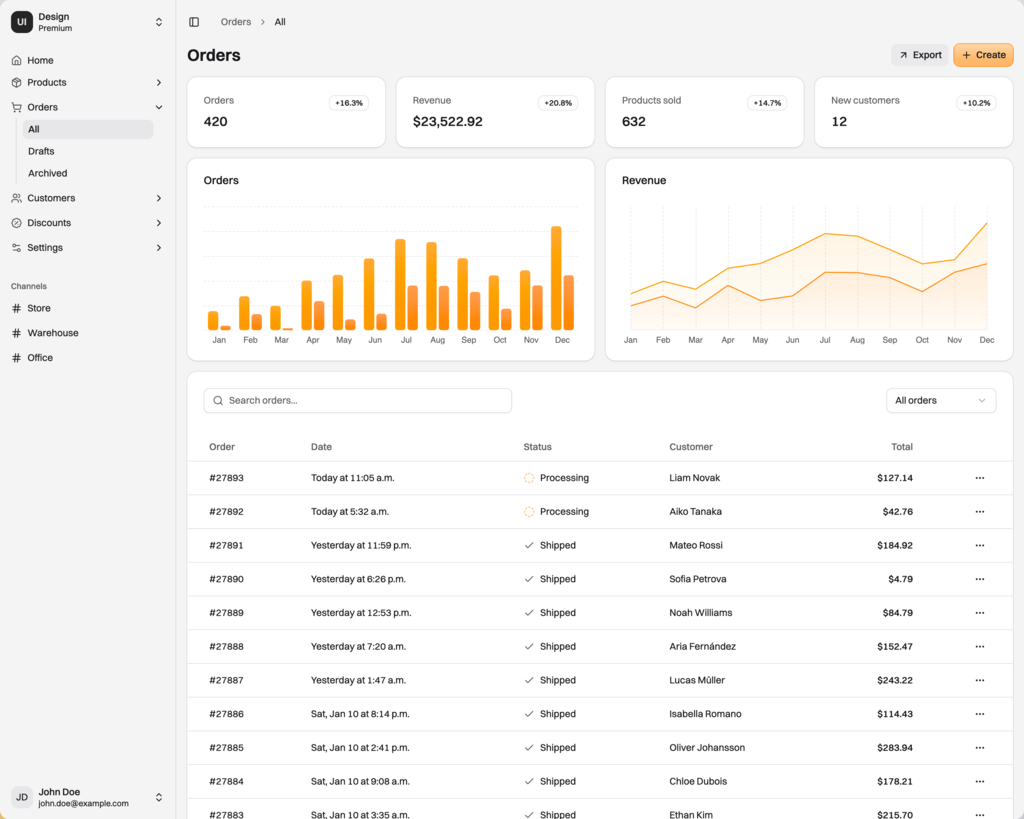Open the John Doe account switcher
The height and width of the screenshot is (819, 1024).
pyautogui.click(x=158, y=797)
